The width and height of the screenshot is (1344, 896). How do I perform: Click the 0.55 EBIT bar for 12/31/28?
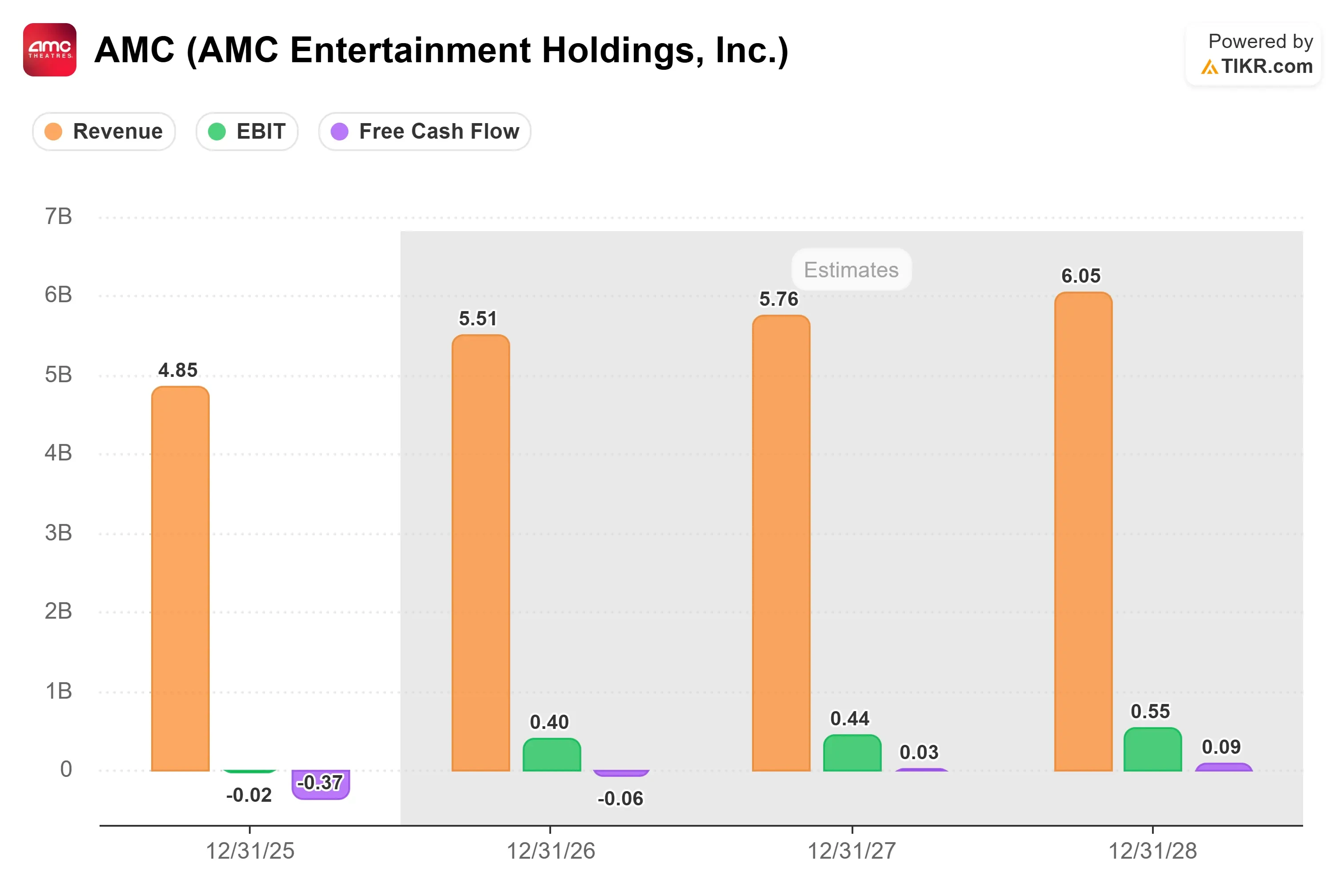coord(1152,749)
